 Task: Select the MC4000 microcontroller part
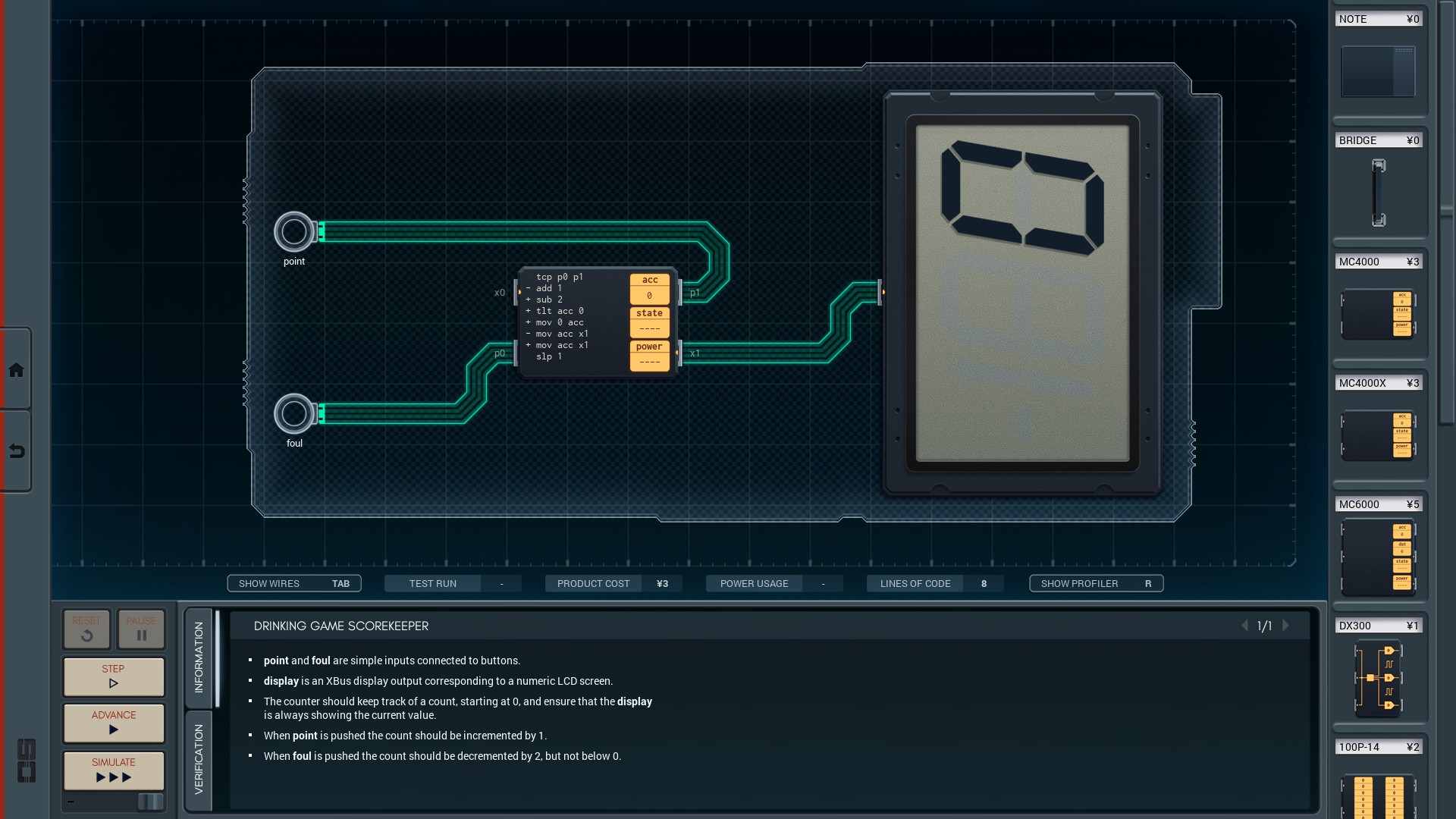point(1377,314)
